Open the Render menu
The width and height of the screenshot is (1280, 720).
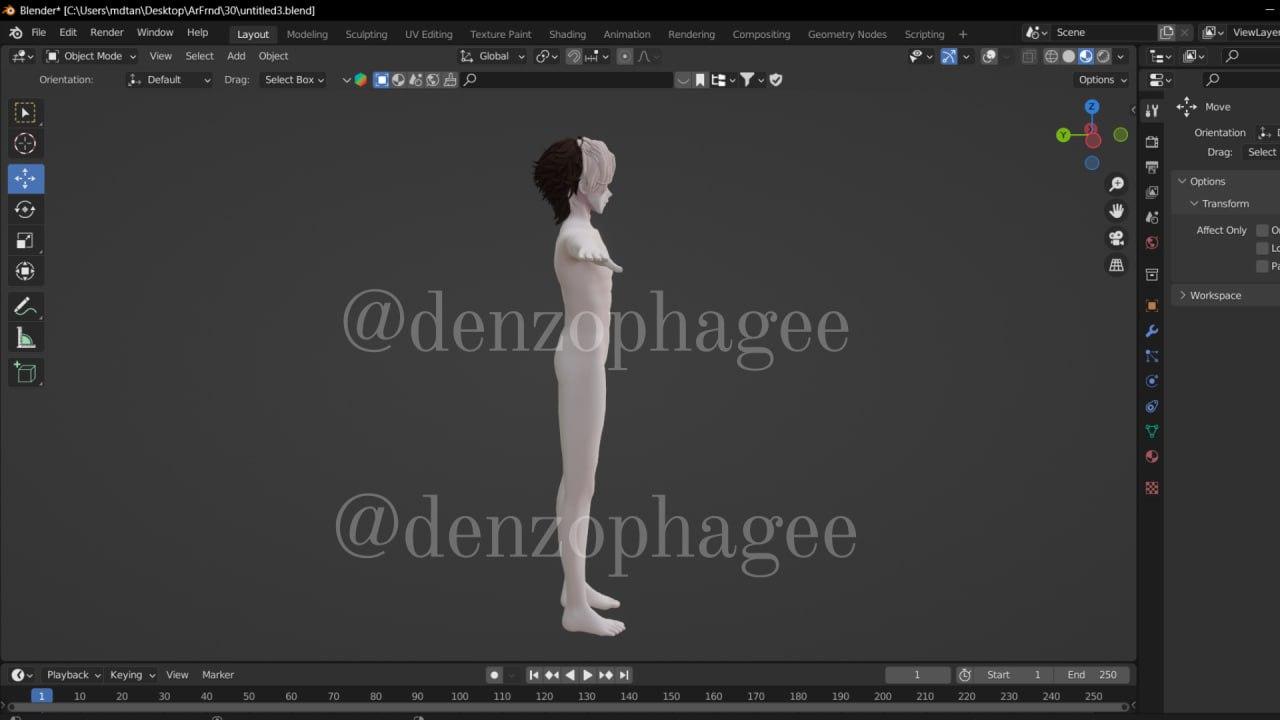(x=107, y=33)
